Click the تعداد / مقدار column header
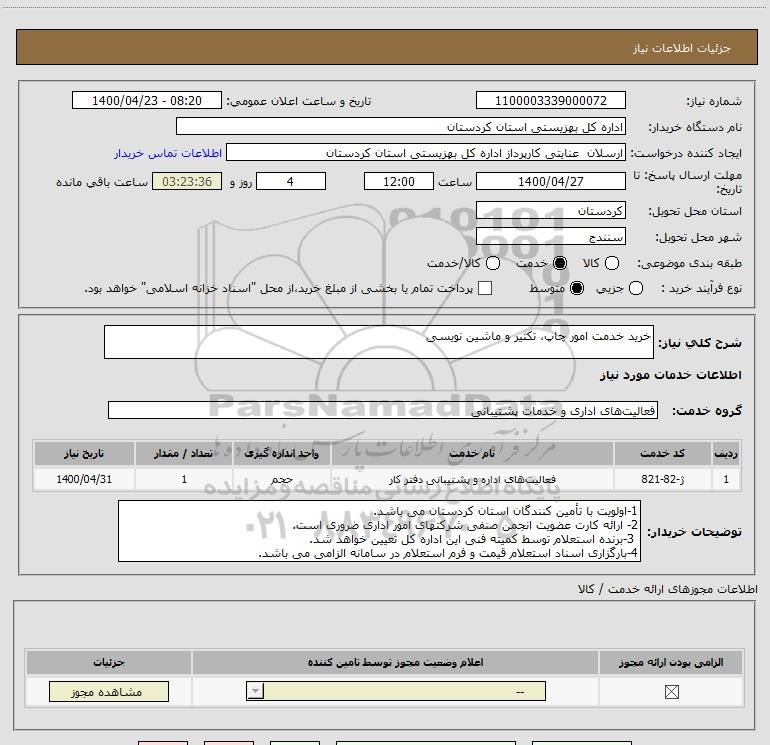 (x=183, y=453)
